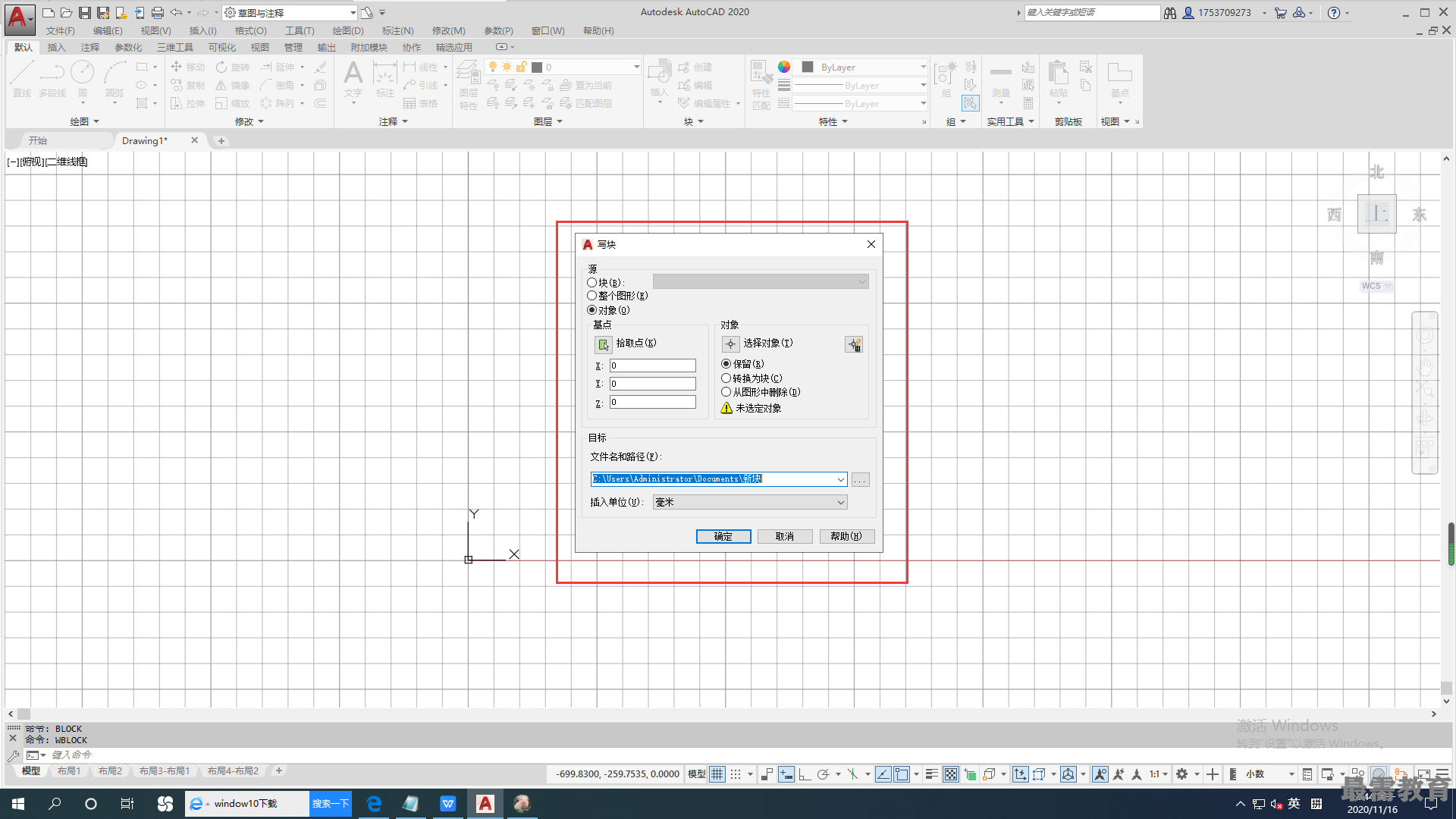
Task: Click the Plot printer icon
Action: [158, 13]
